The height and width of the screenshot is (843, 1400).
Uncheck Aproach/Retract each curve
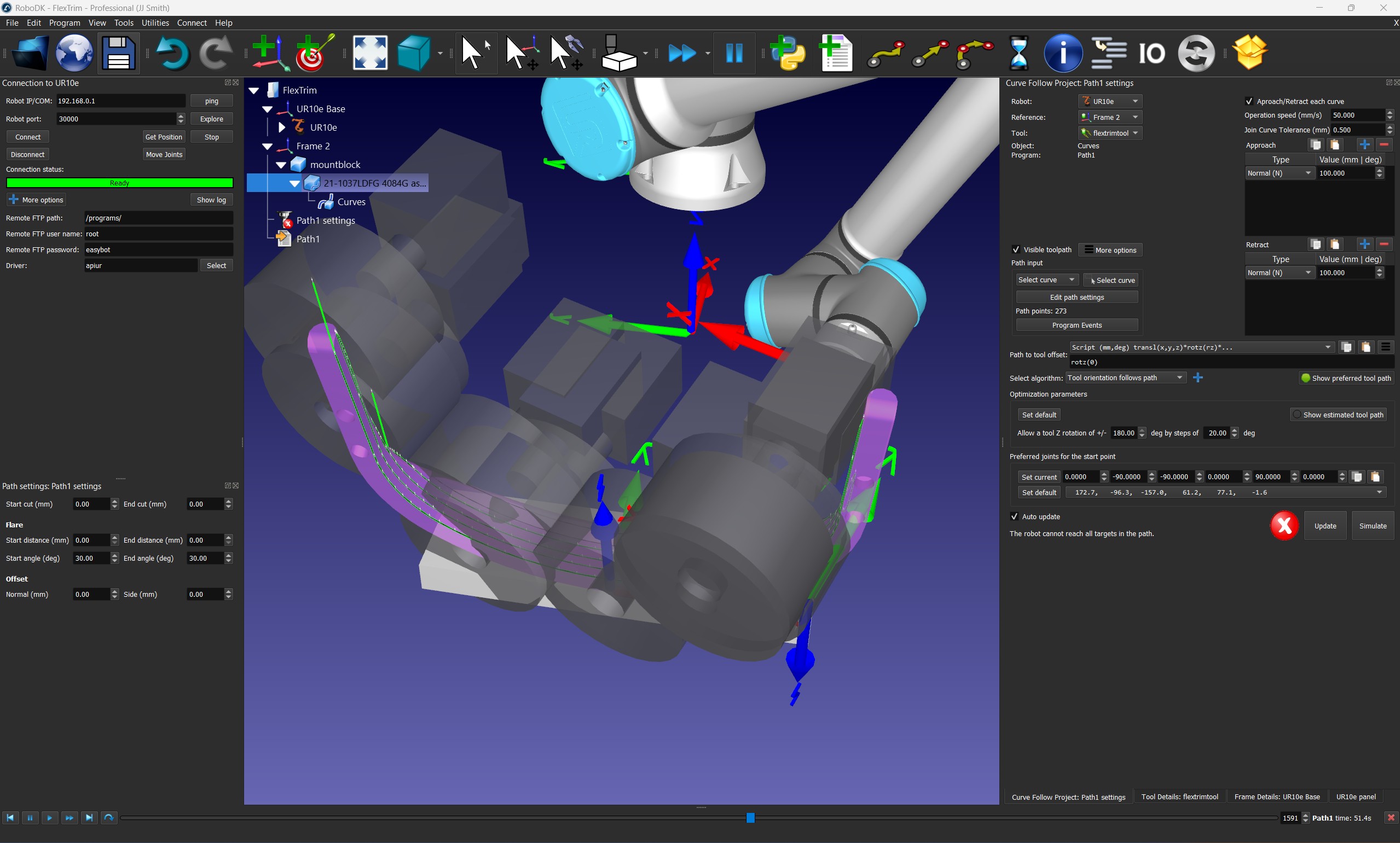click(1249, 102)
